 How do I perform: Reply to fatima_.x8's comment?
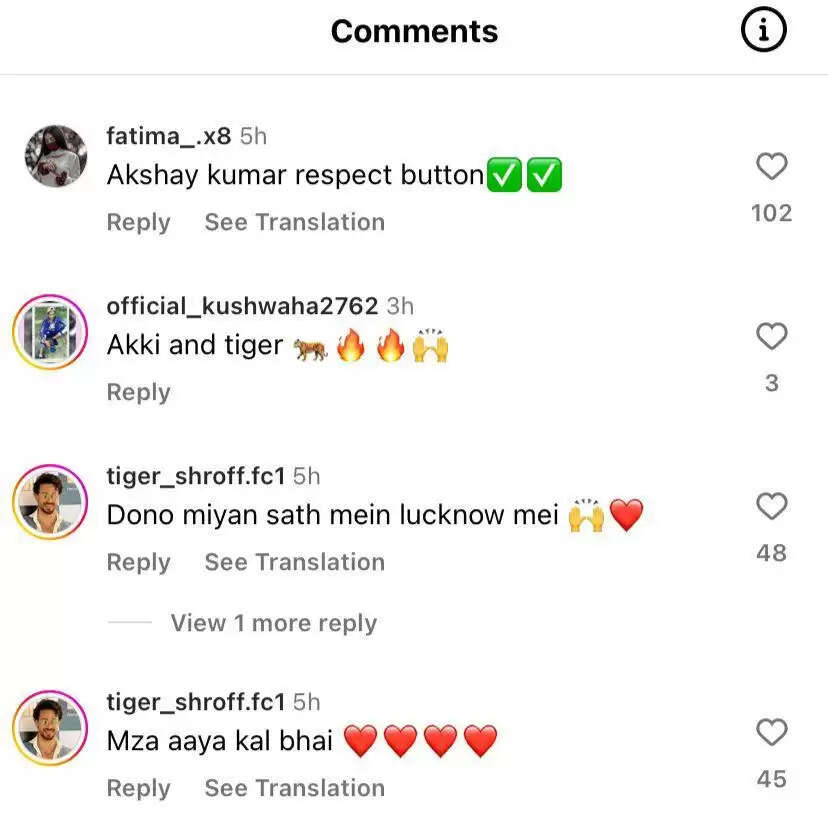click(x=138, y=222)
